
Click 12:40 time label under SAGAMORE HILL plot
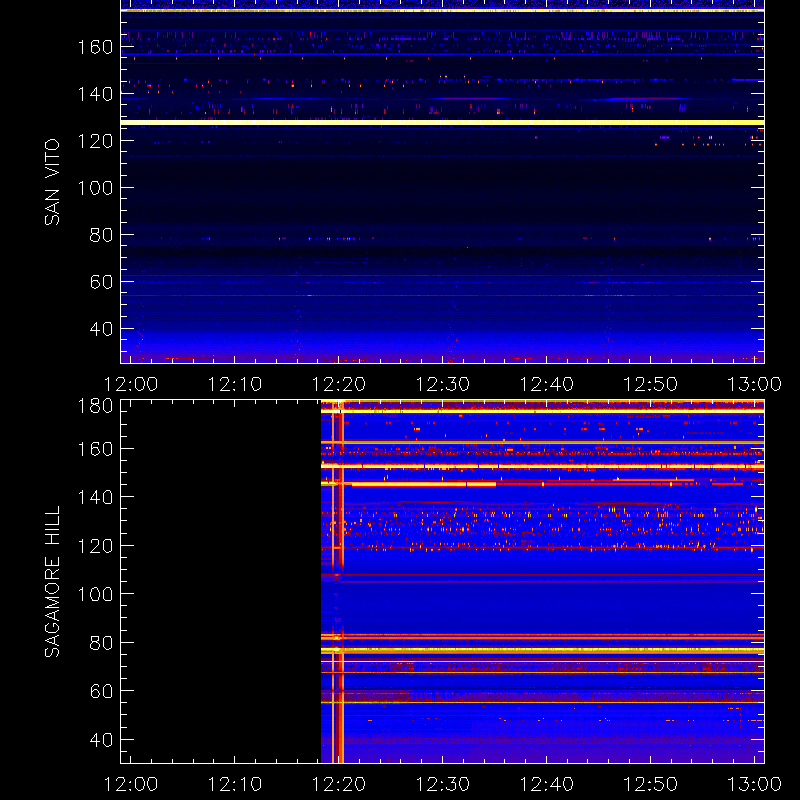pos(547,784)
